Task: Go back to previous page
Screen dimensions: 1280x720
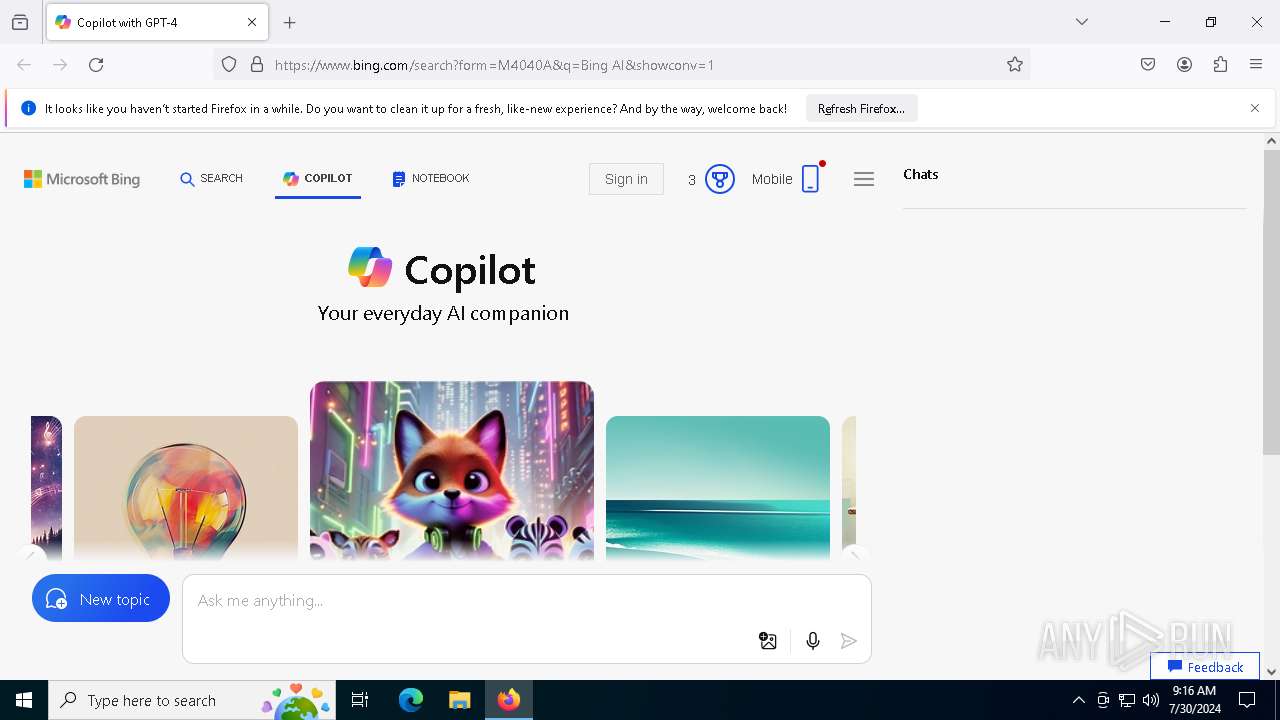Action: point(24,65)
